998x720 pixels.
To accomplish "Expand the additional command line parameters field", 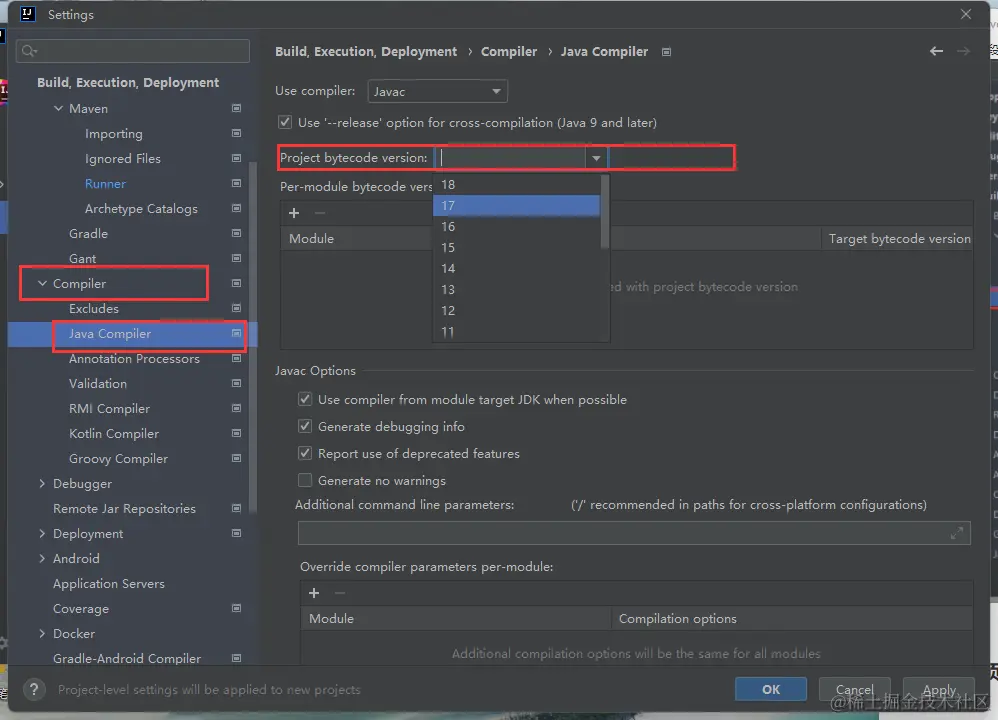I will click(957, 533).
